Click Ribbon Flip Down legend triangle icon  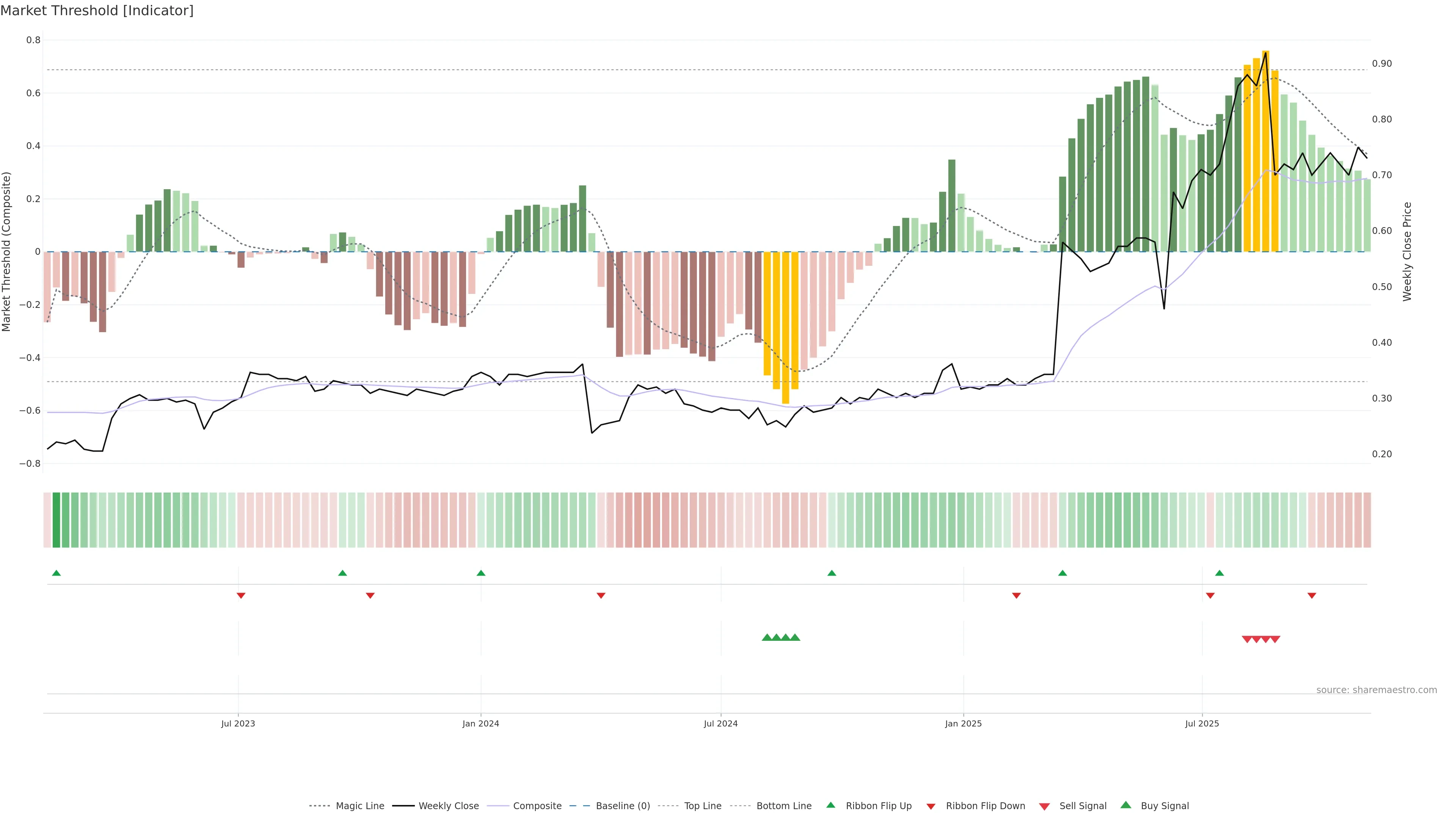coord(930,806)
